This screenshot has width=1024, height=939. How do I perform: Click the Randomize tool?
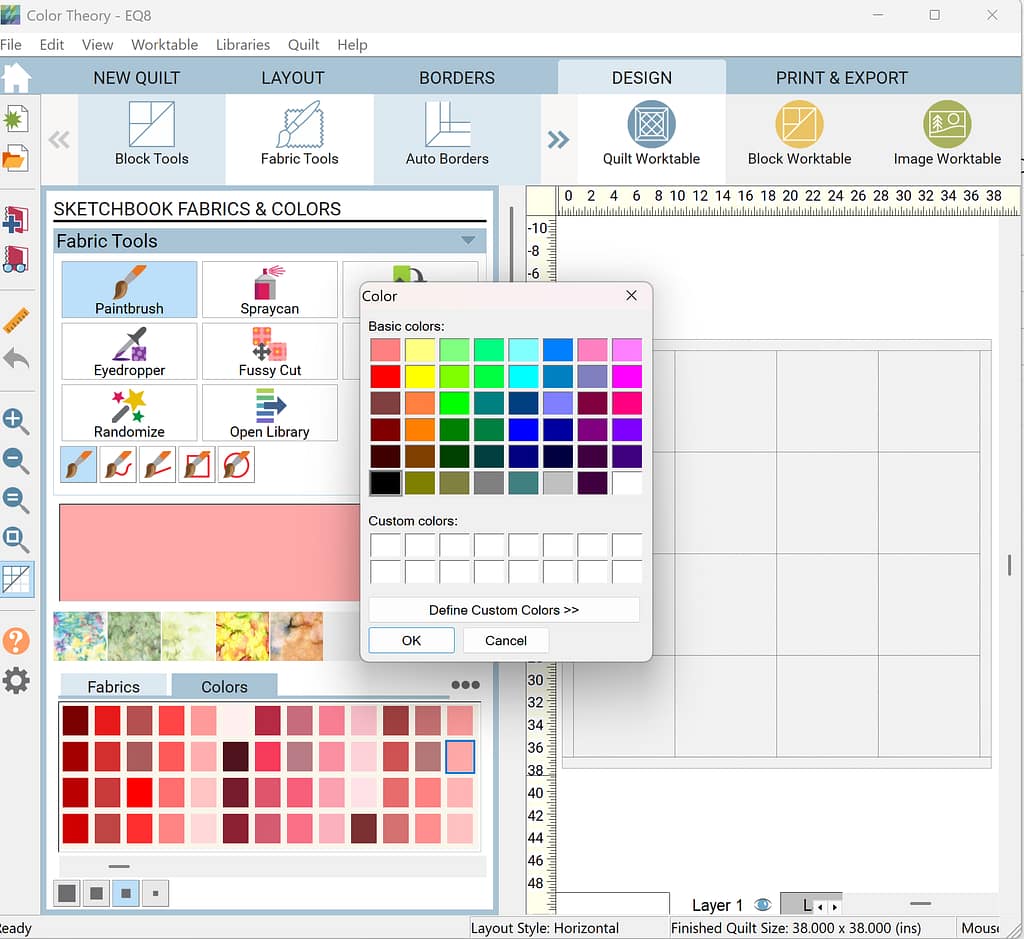pos(129,413)
